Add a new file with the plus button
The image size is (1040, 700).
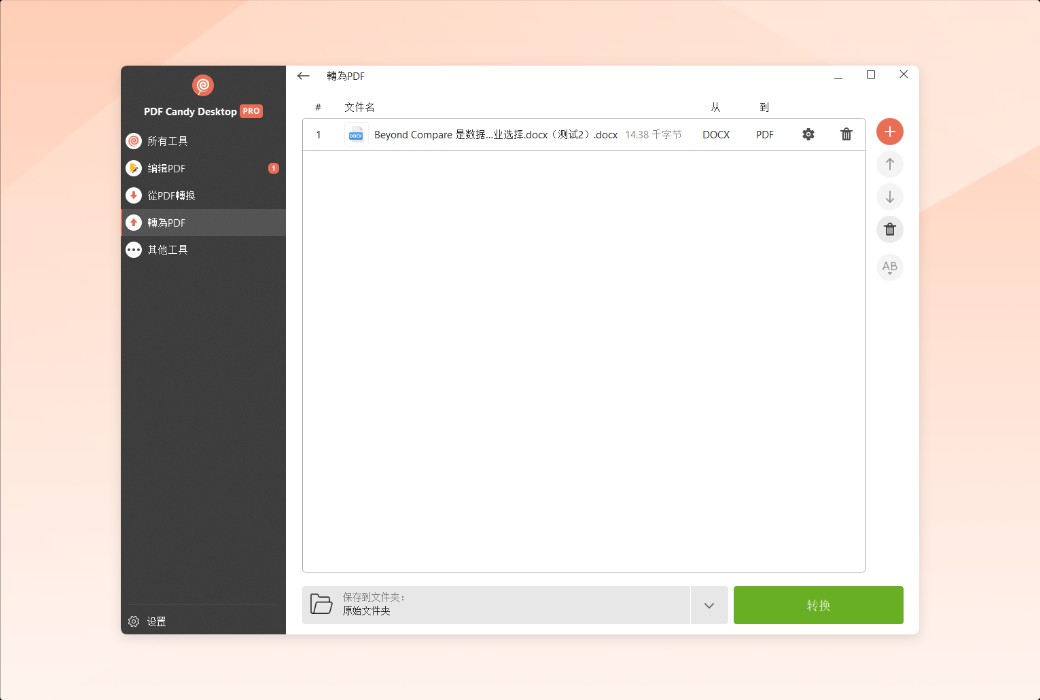coord(889,131)
